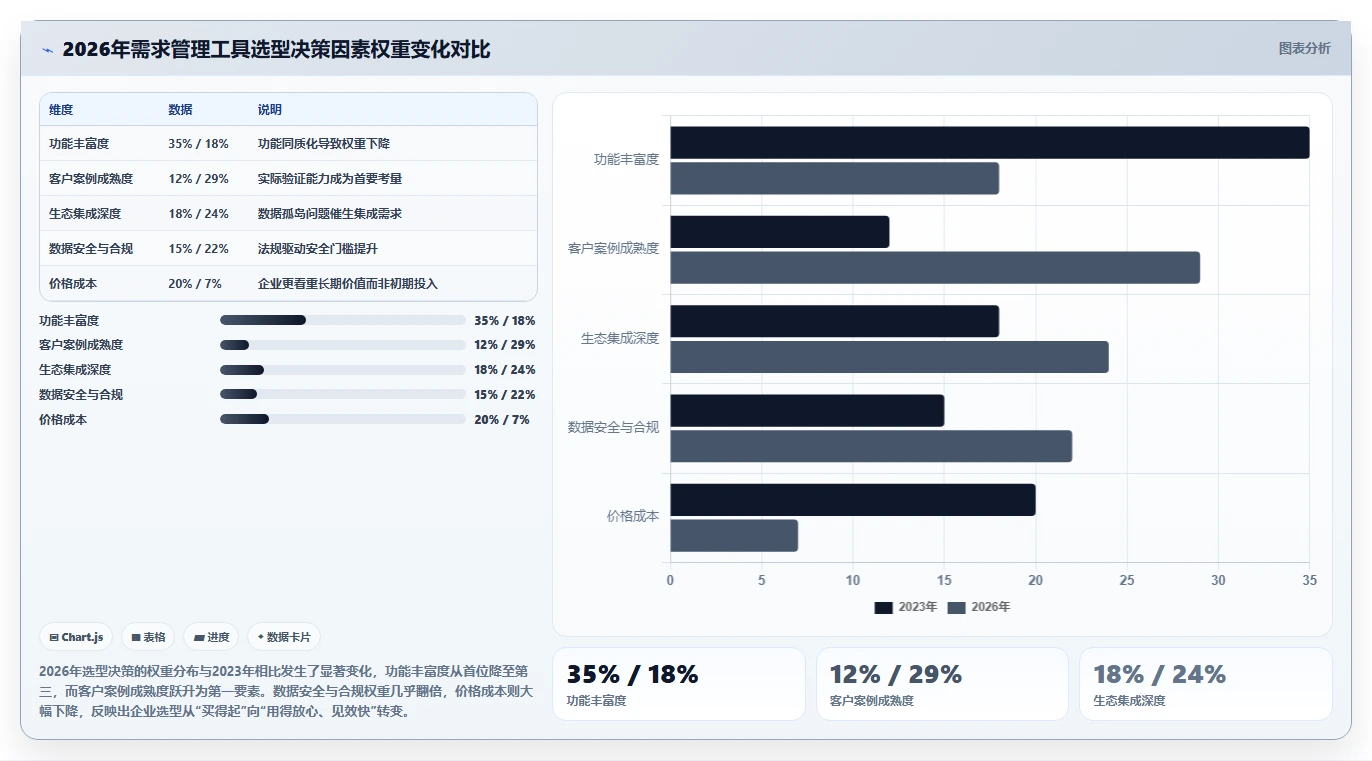Click the 功能丰富度 progress bar

point(343,320)
